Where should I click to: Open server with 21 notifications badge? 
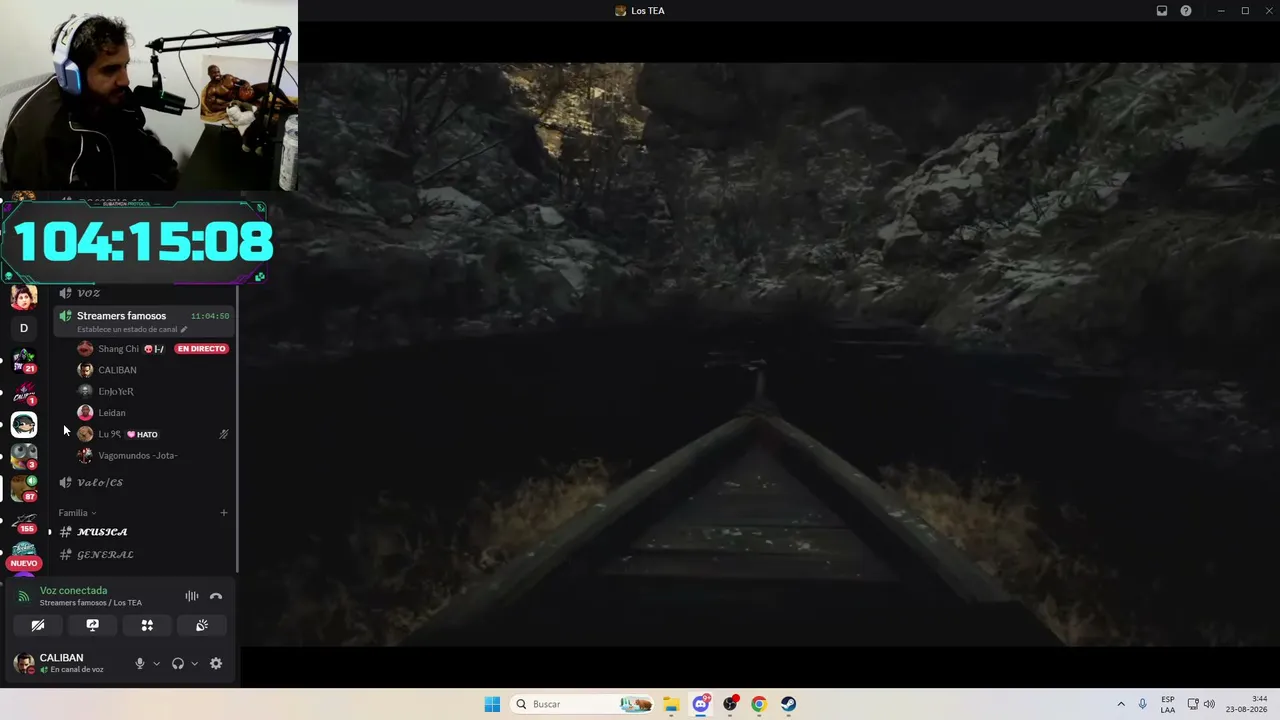point(24,360)
